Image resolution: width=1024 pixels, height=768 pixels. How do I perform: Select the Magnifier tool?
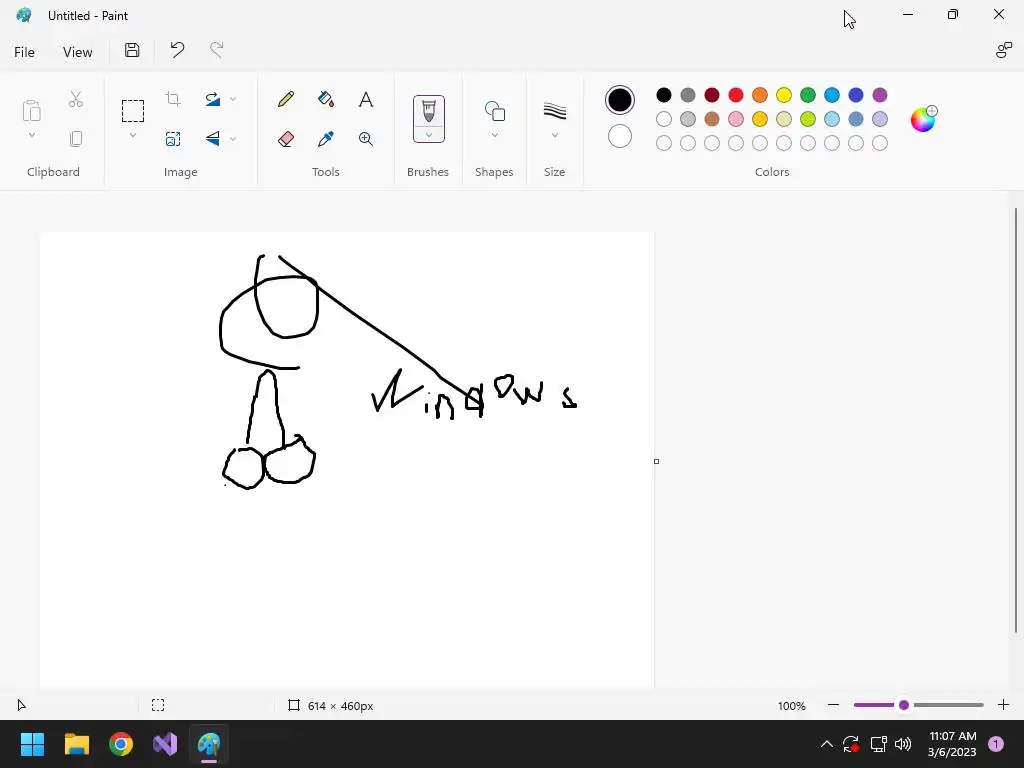click(x=366, y=138)
